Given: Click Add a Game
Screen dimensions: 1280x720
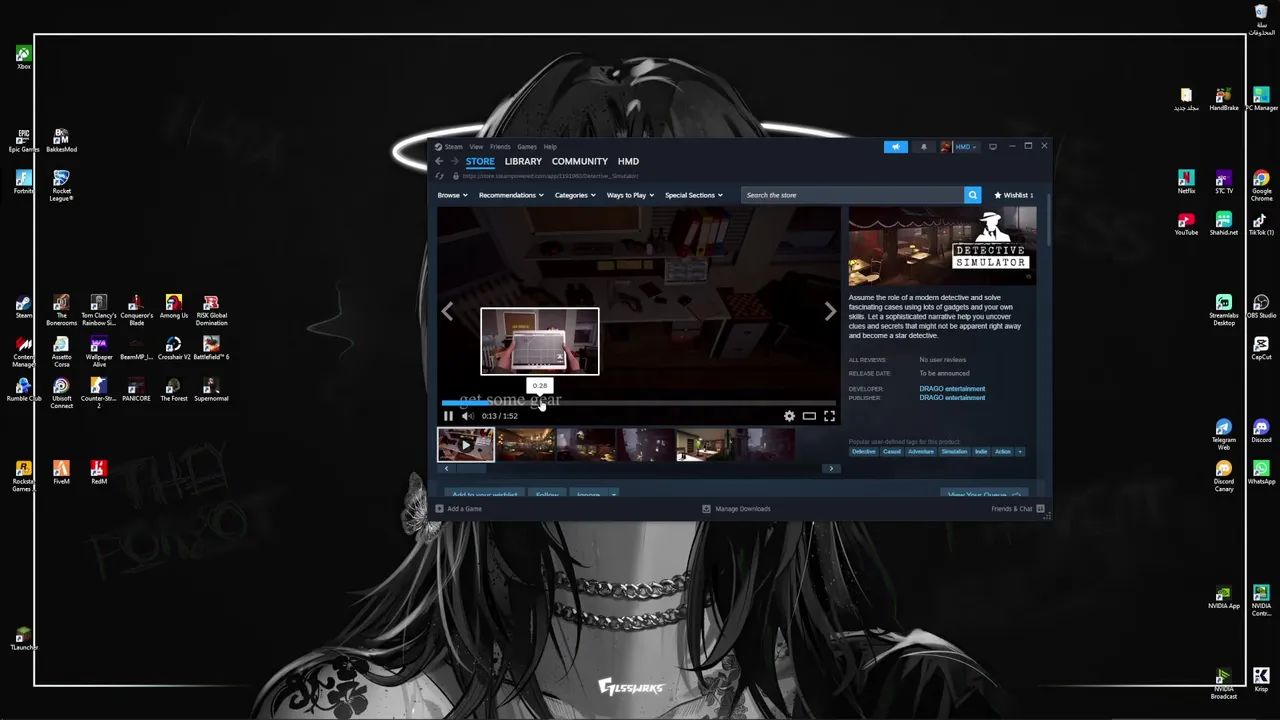Looking at the screenshot, I should 458,509.
